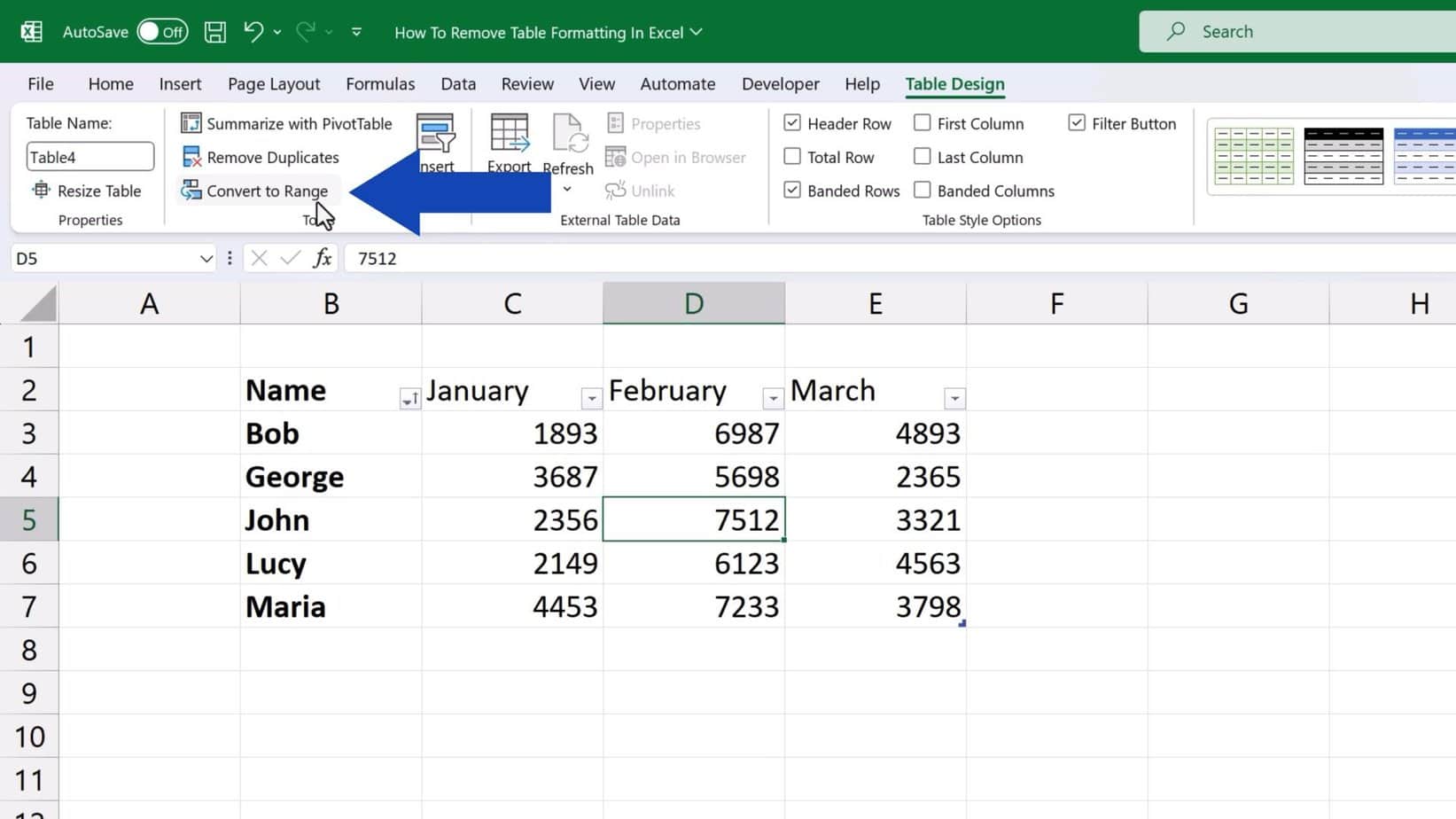Click the Save icon
Viewport: 1456px width, 819px height.
214,31
